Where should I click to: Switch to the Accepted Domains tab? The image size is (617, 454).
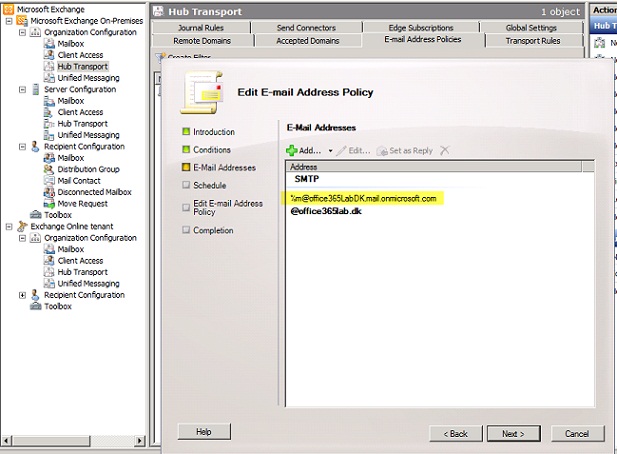click(308, 41)
